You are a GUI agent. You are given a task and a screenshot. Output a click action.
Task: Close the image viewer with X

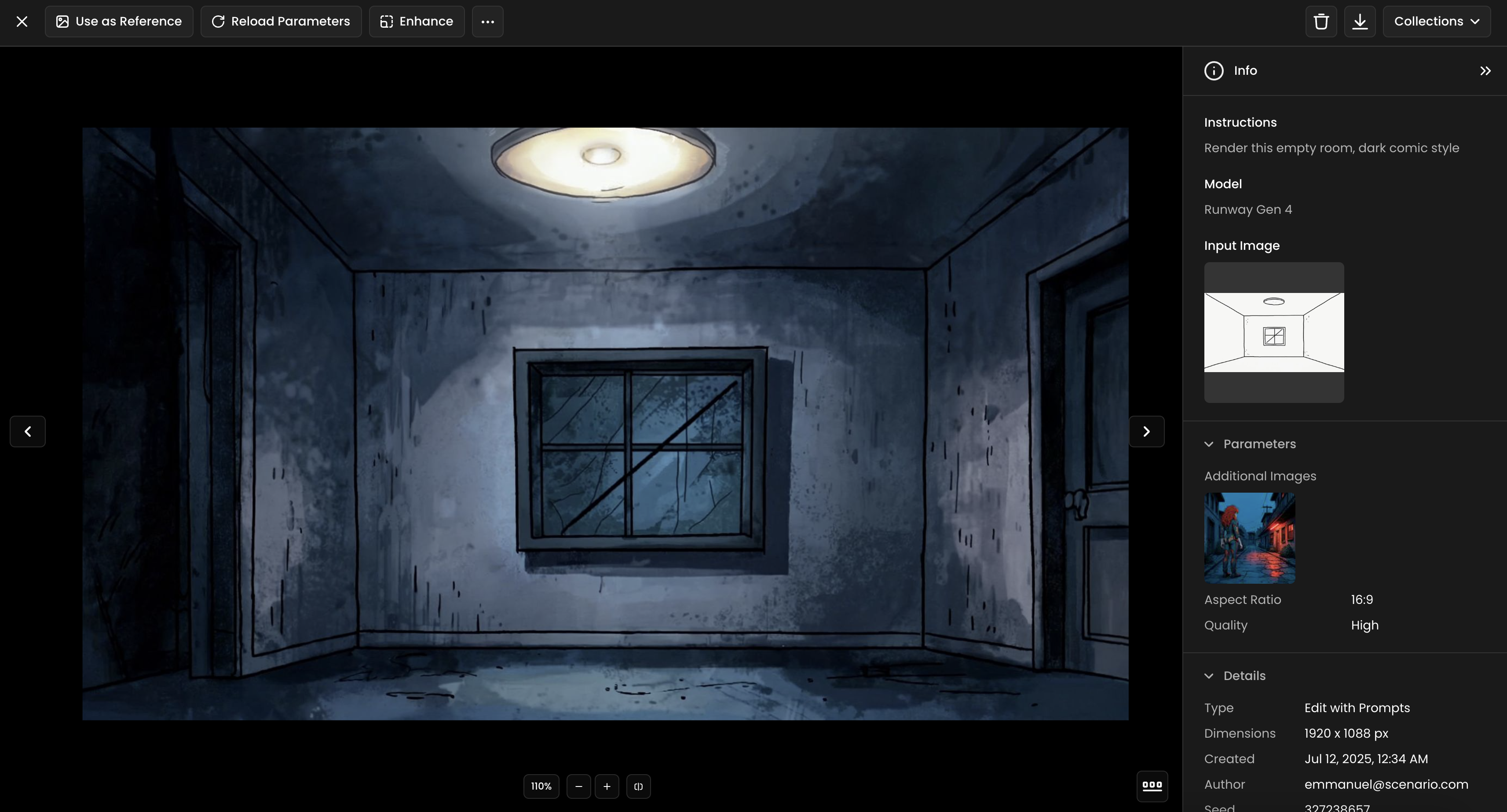(x=22, y=22)
